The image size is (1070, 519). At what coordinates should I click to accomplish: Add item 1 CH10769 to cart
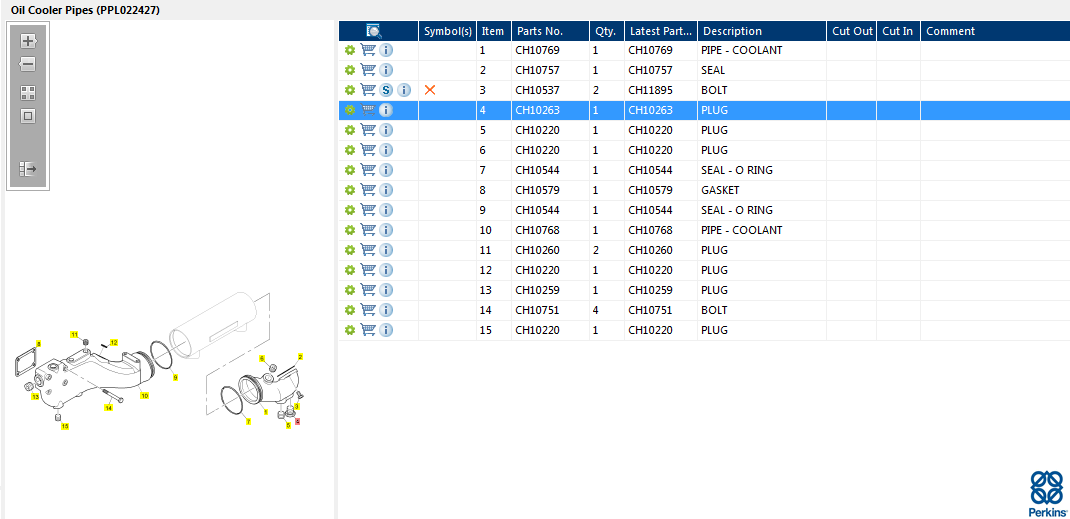pos(368,50)
